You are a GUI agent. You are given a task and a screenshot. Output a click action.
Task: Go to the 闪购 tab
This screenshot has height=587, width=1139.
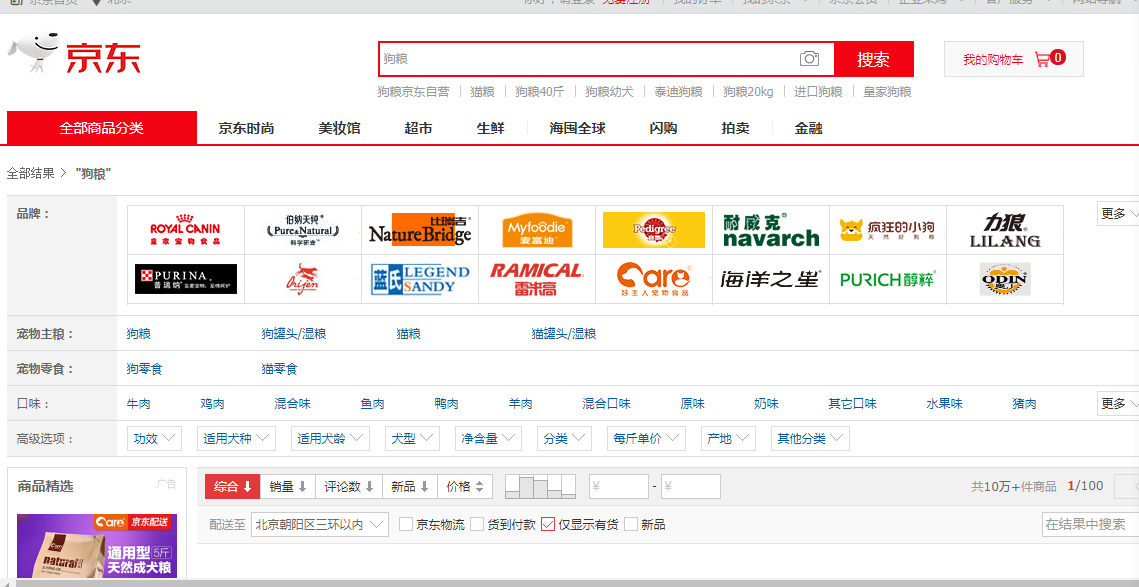tap(663, 129)
